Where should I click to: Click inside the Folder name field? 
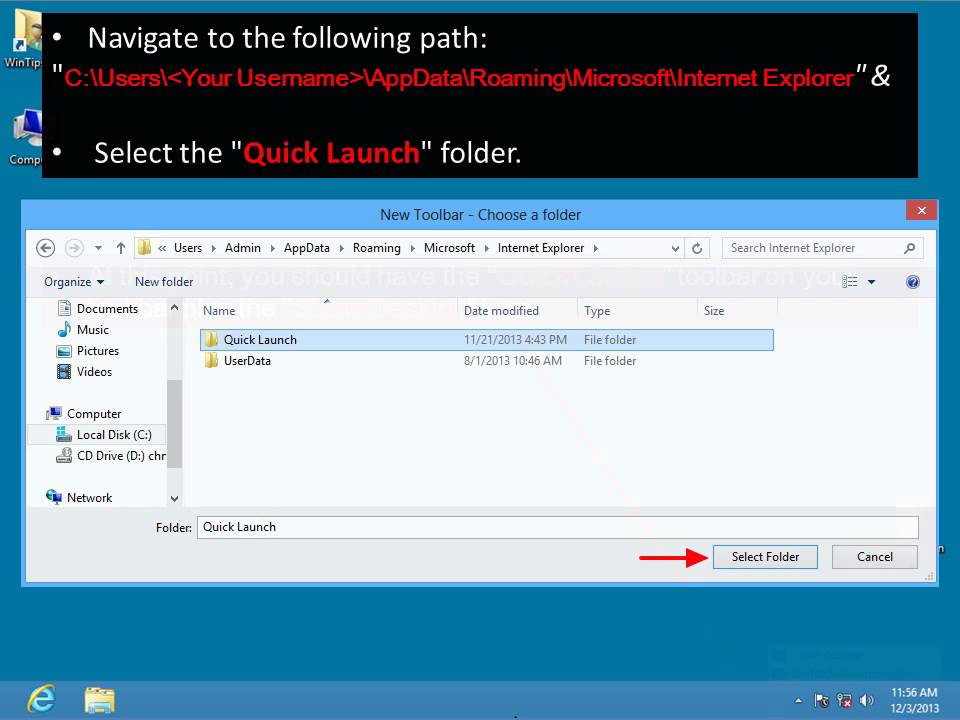(450, 526)
